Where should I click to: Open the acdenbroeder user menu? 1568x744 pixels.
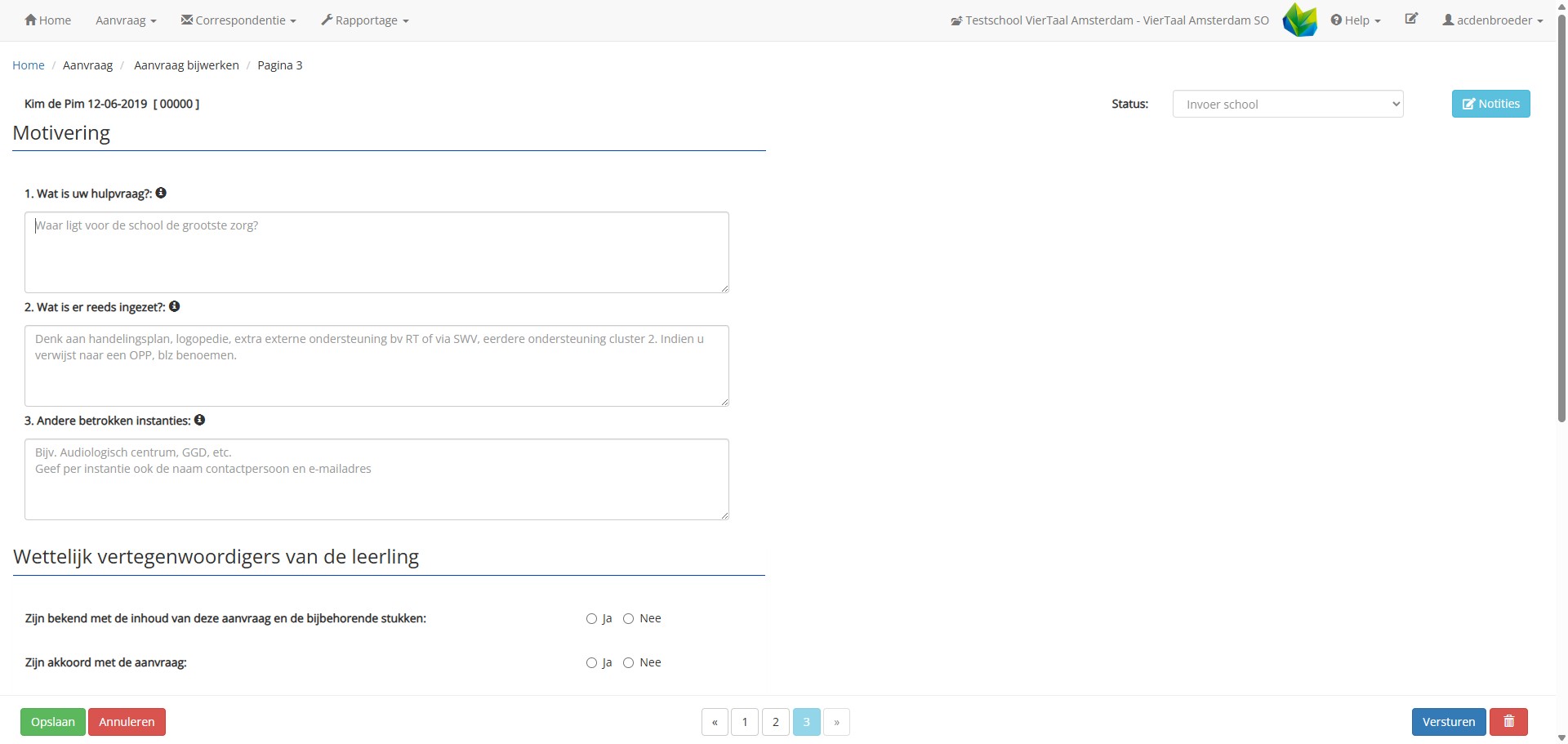click(1493, 20)
